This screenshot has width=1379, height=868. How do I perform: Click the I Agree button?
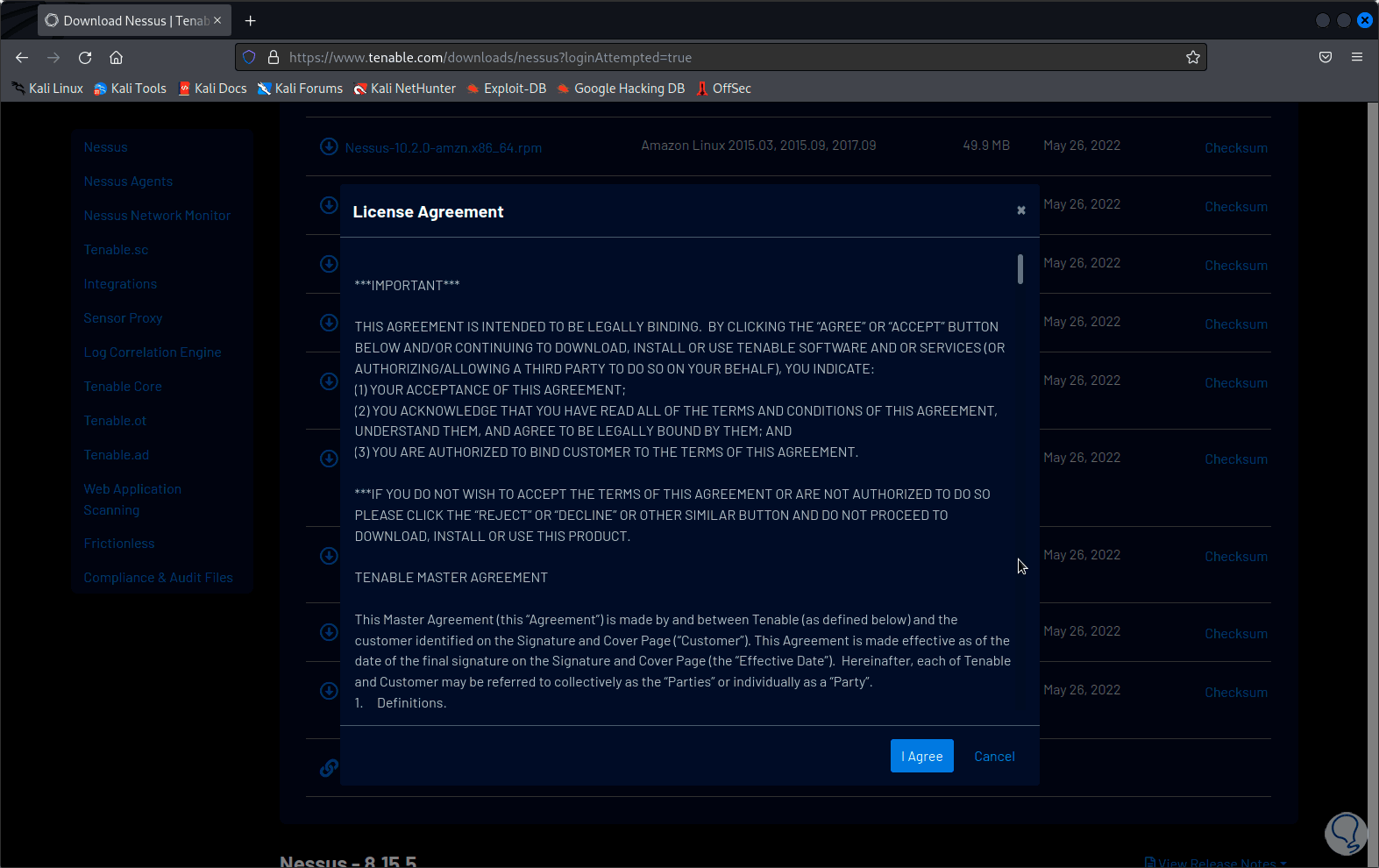click(x=921, y=756)
